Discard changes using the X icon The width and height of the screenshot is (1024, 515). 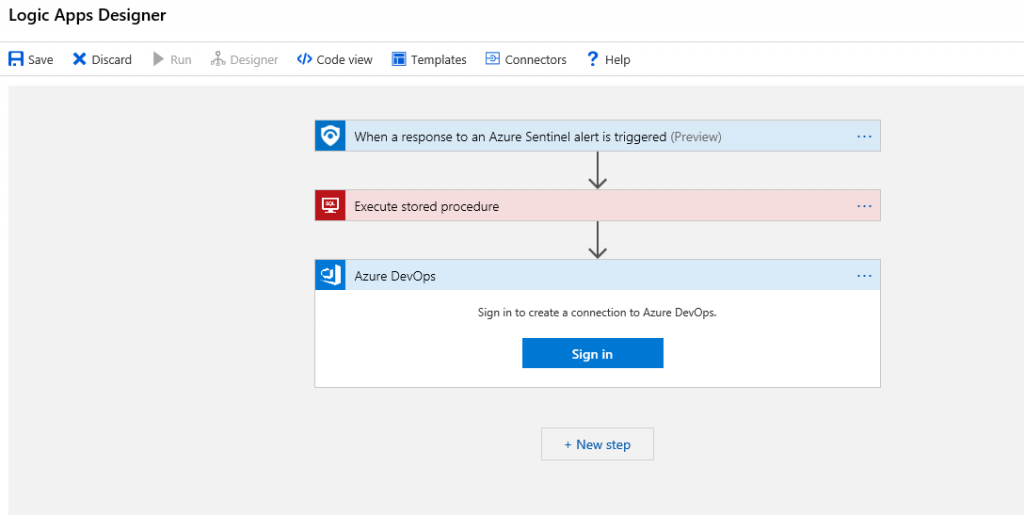80,59
